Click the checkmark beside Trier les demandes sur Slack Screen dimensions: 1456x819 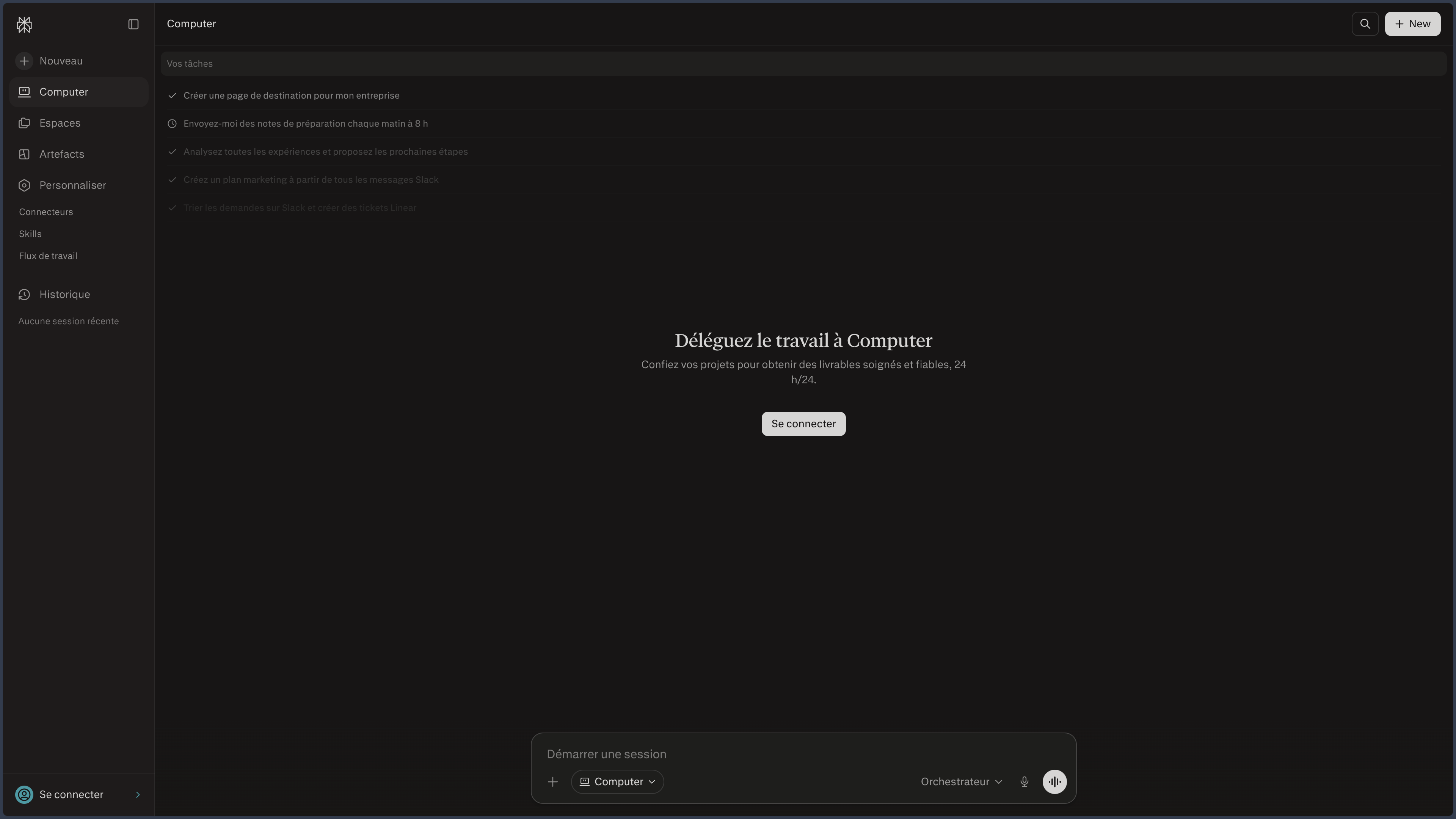[x=173, y=208]
